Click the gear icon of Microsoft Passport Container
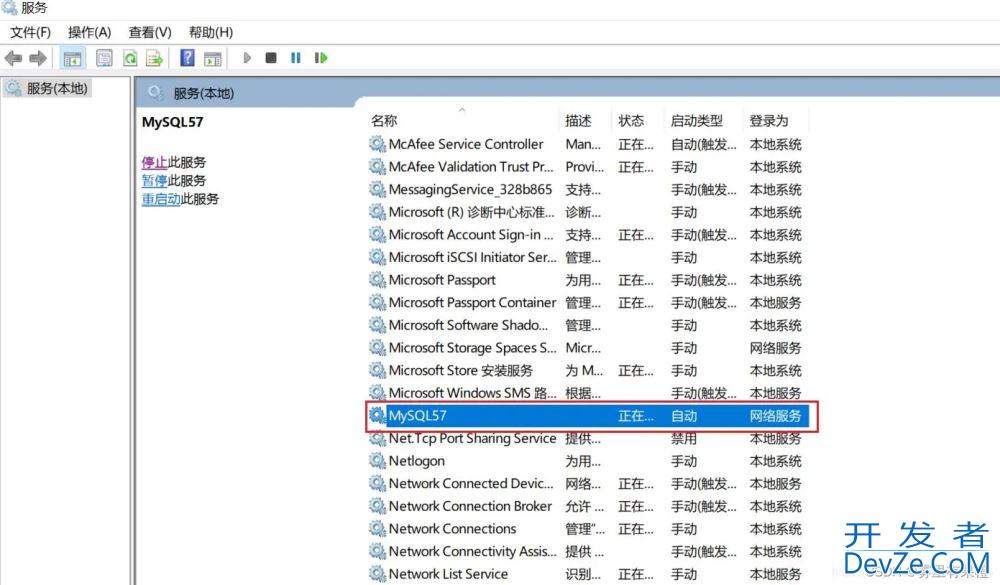 click(x=377, y=302)
